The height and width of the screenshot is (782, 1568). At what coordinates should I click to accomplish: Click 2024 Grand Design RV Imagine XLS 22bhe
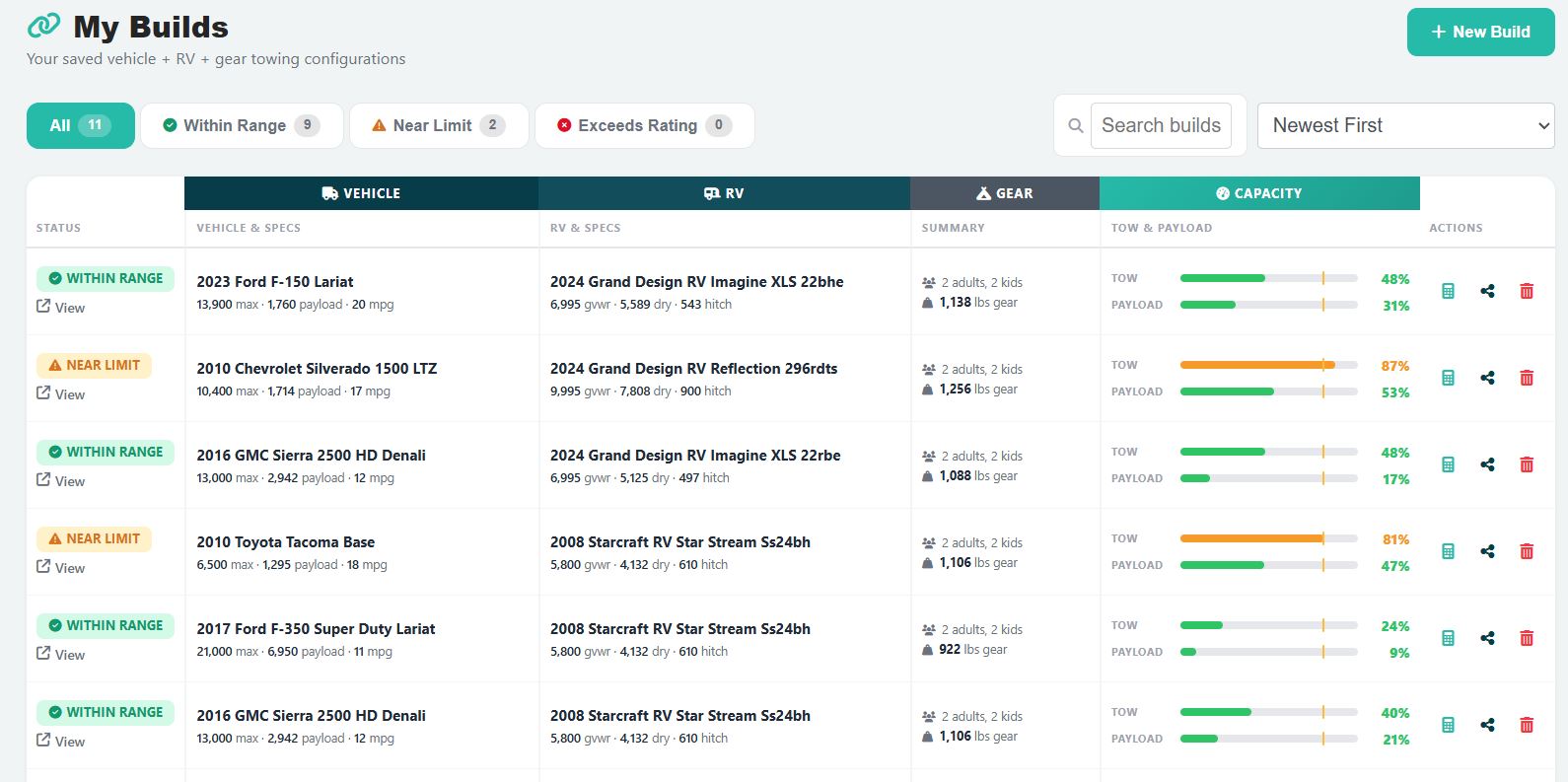pyautogui.click(x=697, y=282)
